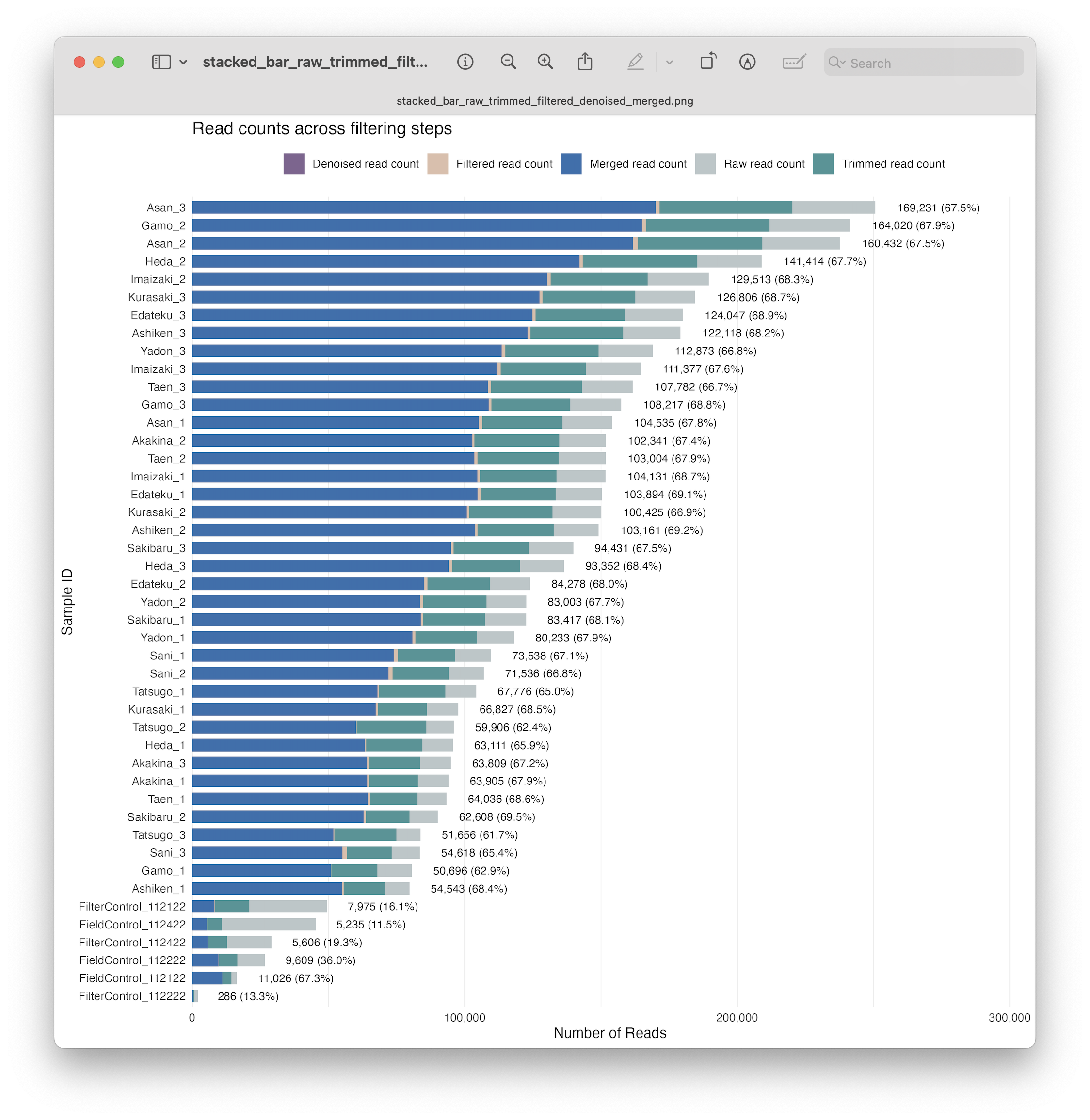Image resolution: width=1090 pixels, height=1120 pixels.
Task: Click the Sample ID axis title
Action: click(x=67, y=602)
